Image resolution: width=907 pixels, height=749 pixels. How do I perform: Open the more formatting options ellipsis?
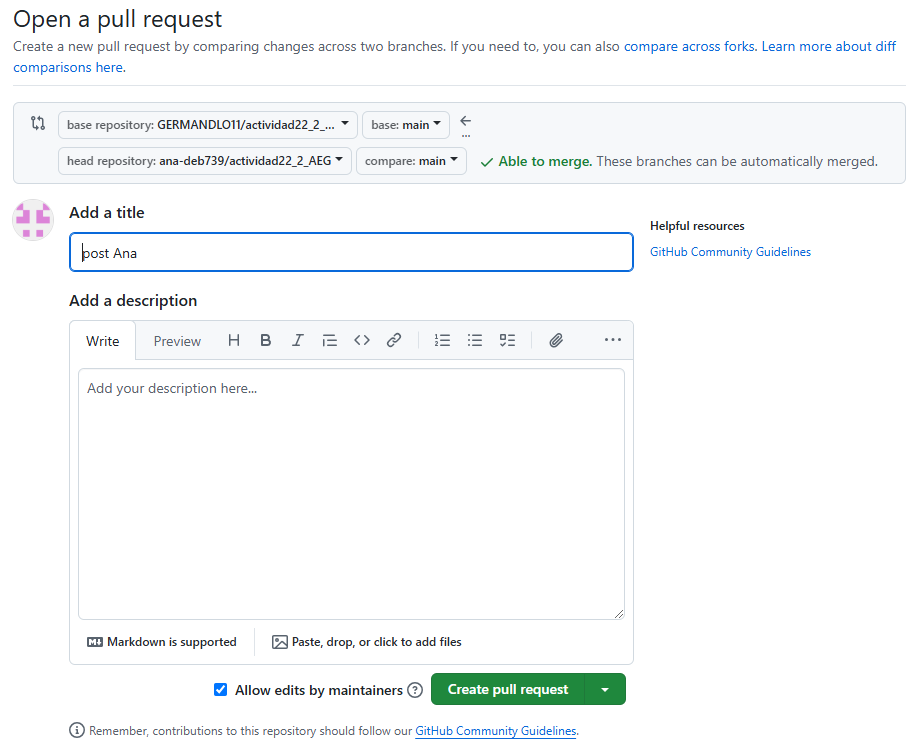coord(613,341)
